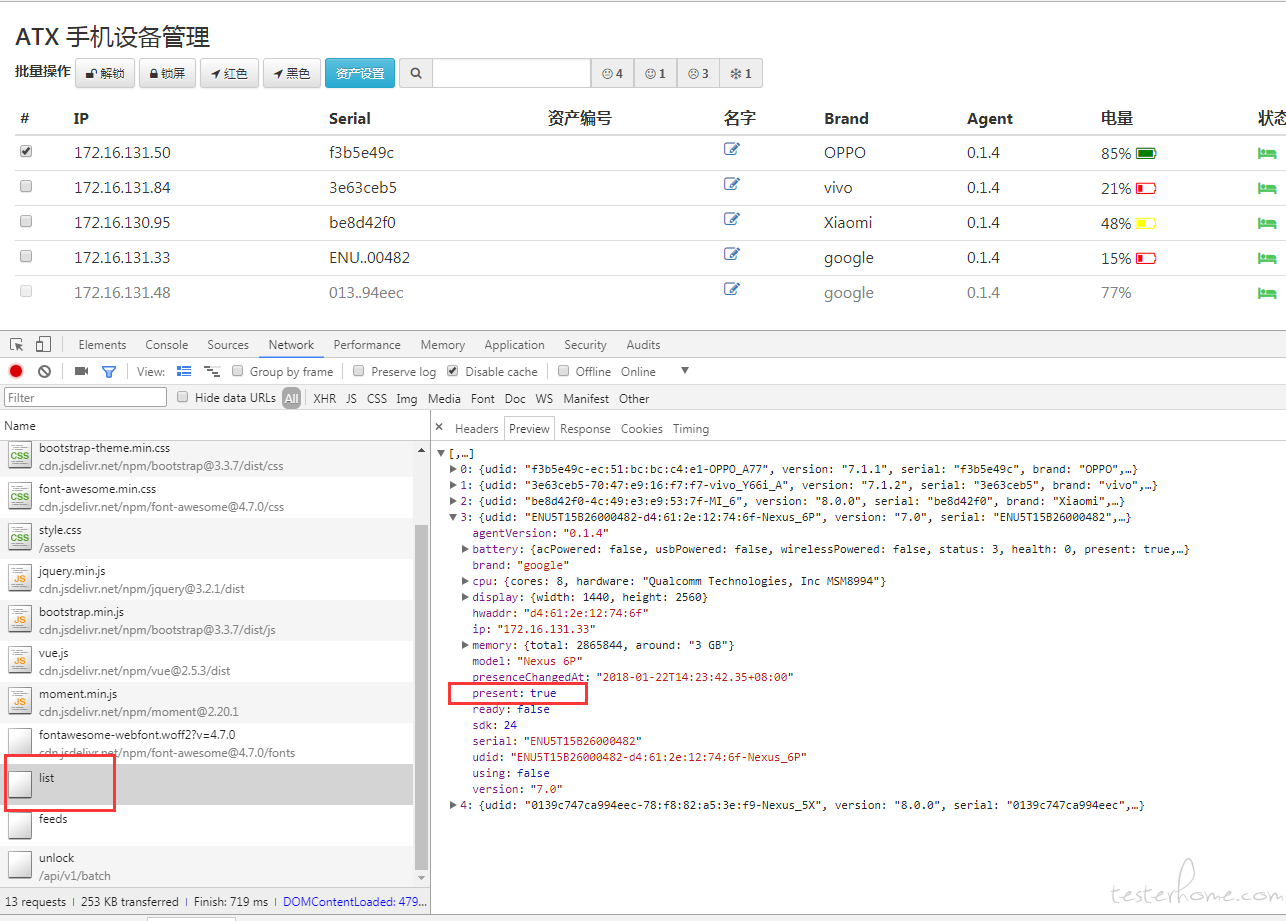Click the DevTools inspect element icon
This screenshot has height=921, width=1286.
(17, 345)
